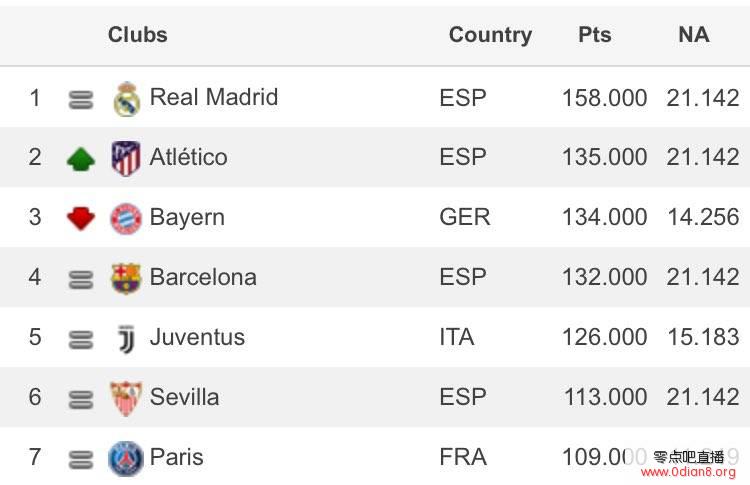This screenshot has height=485, width=750.
Task: Sort by the NA column header
Action: point(694,34)
